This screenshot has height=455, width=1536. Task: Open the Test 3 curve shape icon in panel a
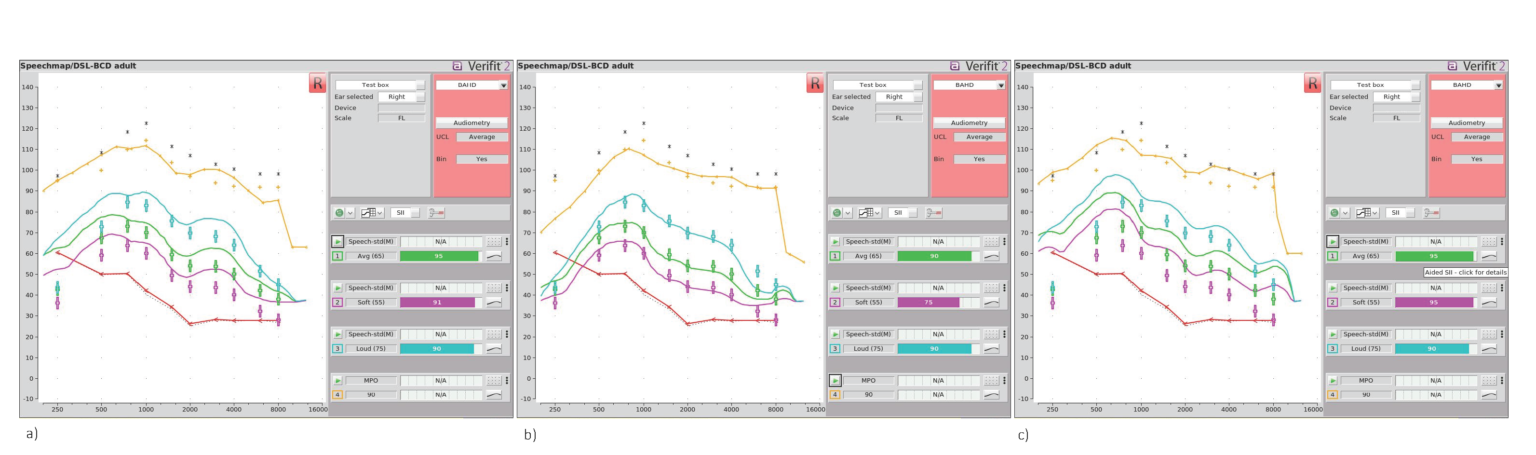coord(495,348)
